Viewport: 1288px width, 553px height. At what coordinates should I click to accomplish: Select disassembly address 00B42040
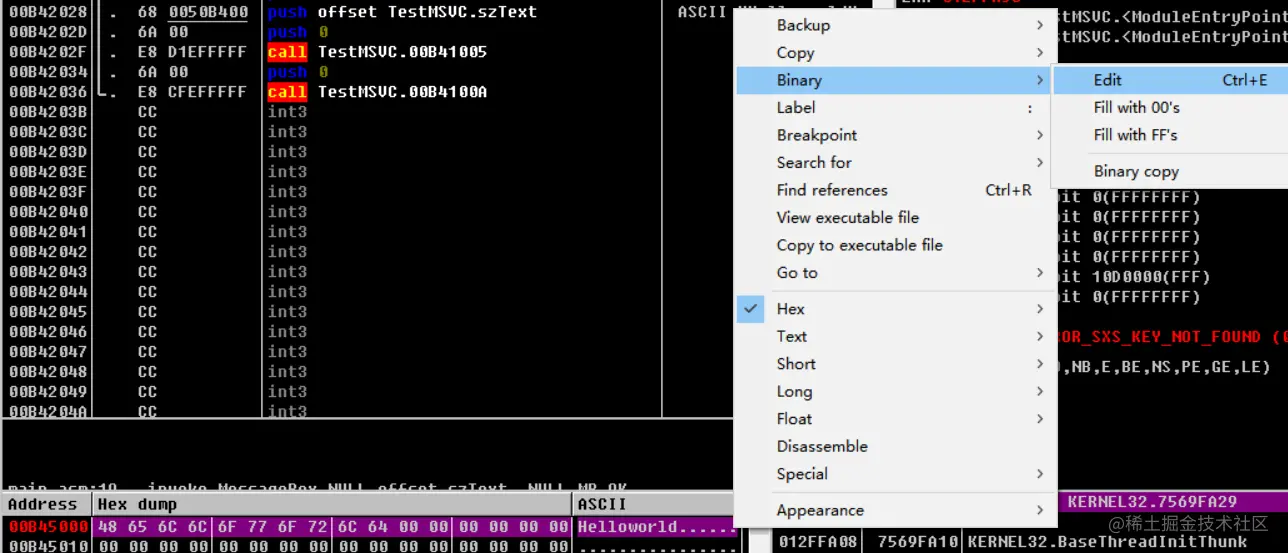coord(48,212)
